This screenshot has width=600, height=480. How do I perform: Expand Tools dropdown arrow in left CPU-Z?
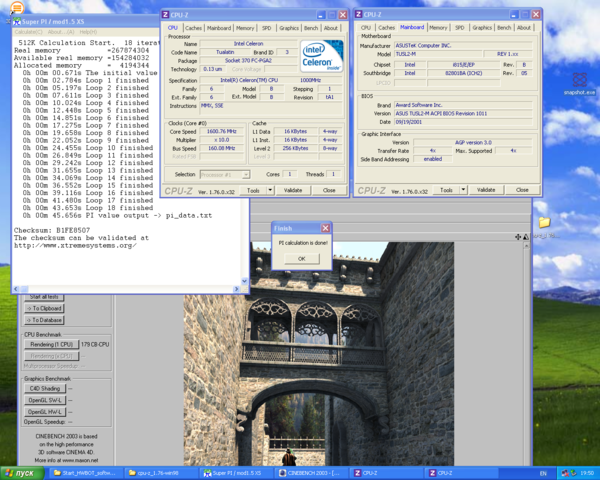point(270,190)
